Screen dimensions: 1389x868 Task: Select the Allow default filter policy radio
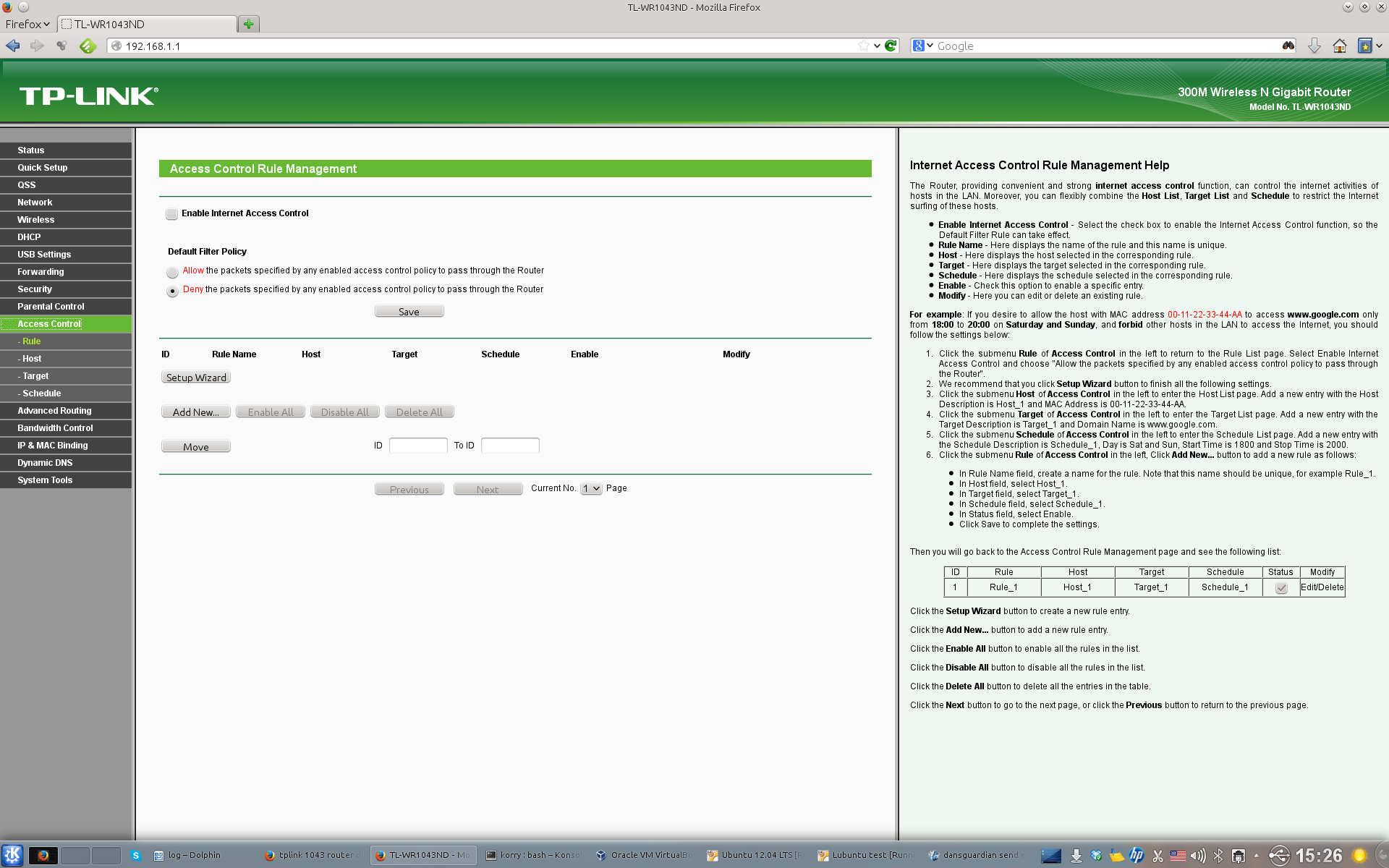point(172,272)
